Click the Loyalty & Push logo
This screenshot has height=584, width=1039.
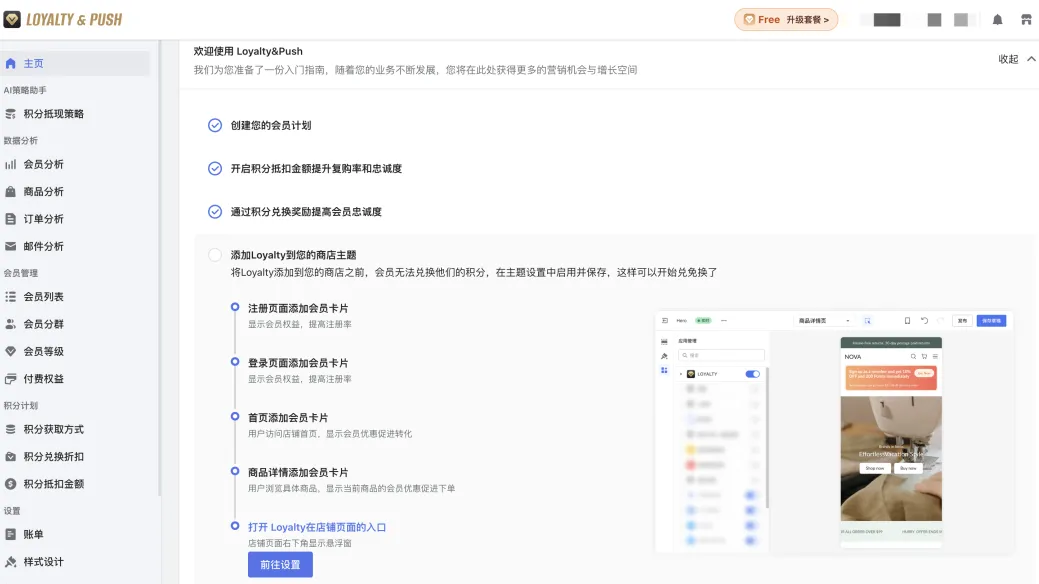tap(63, 20)
